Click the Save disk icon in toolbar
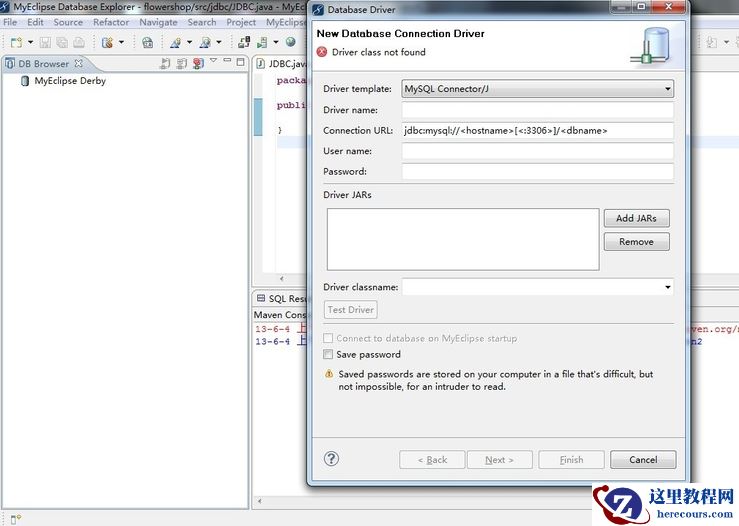This screenshot has height=526, width=739. pos(45,42)
